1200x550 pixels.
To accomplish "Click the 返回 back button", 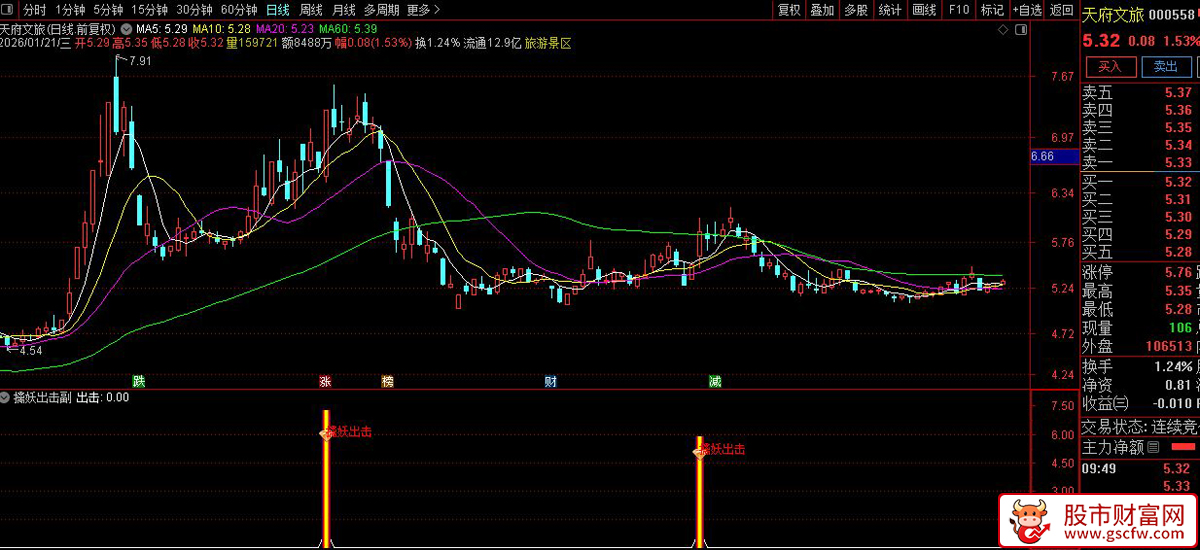I will click(1061, 10).
